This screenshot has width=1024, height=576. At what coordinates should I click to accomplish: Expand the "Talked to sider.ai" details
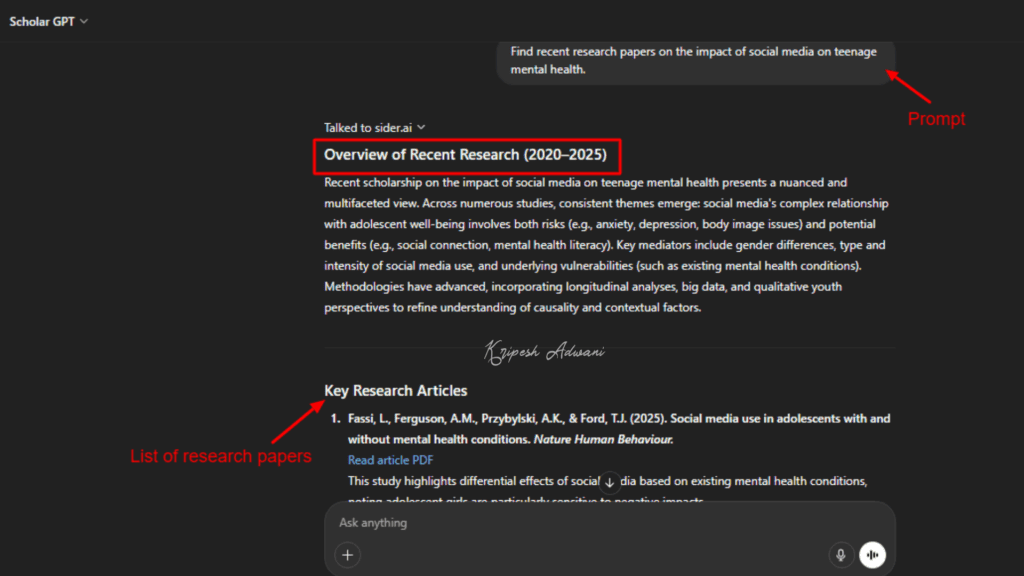coord(375,127)
